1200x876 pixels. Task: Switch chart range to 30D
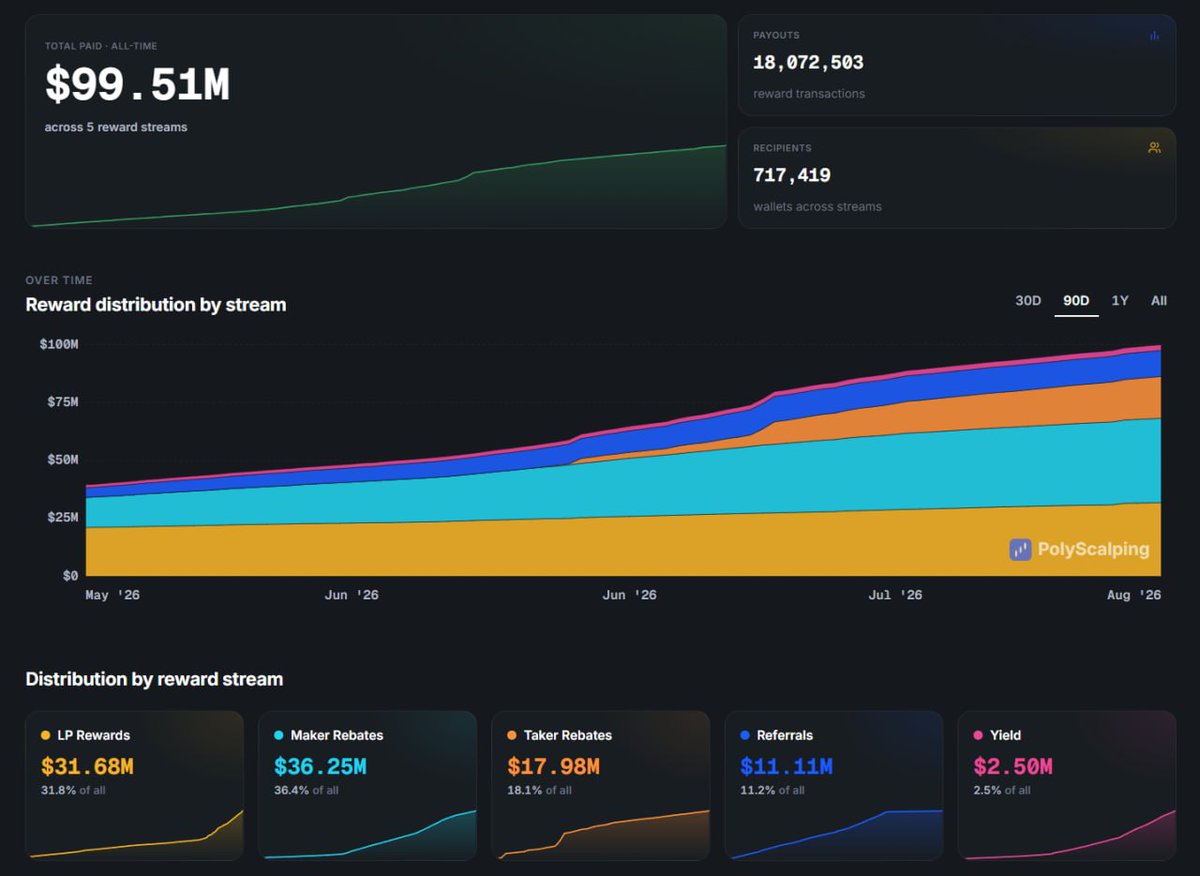tap(1028, 301)
